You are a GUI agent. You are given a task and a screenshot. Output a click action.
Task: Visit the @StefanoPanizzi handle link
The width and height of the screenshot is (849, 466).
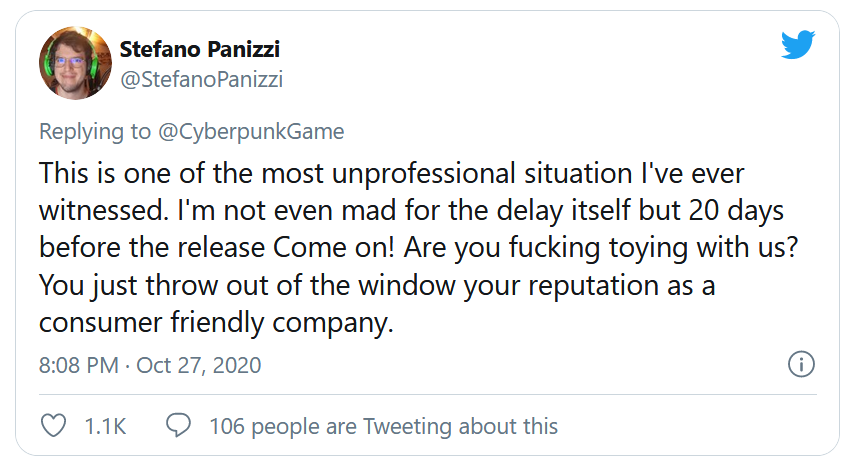click(201, 80)
